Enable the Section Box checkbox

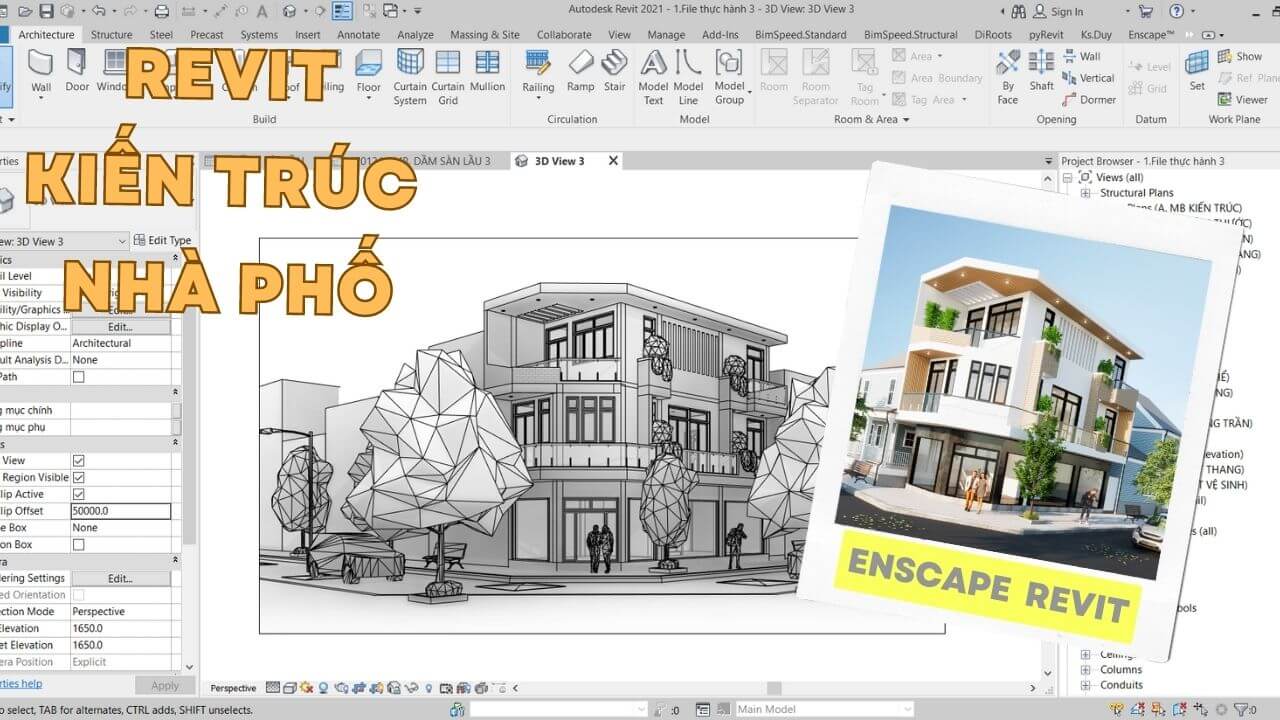(x=79, y=545)
